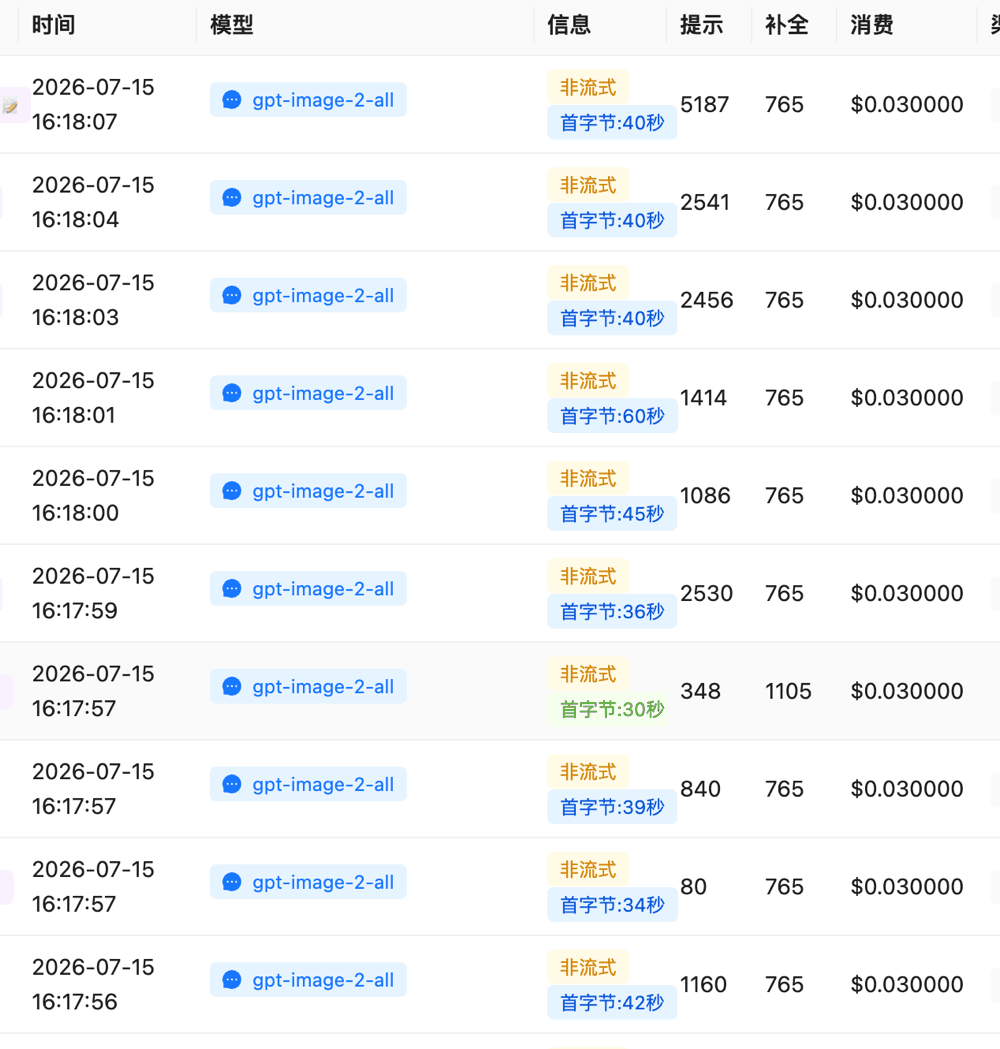Click the prompt value 1414

pos(703,397)
